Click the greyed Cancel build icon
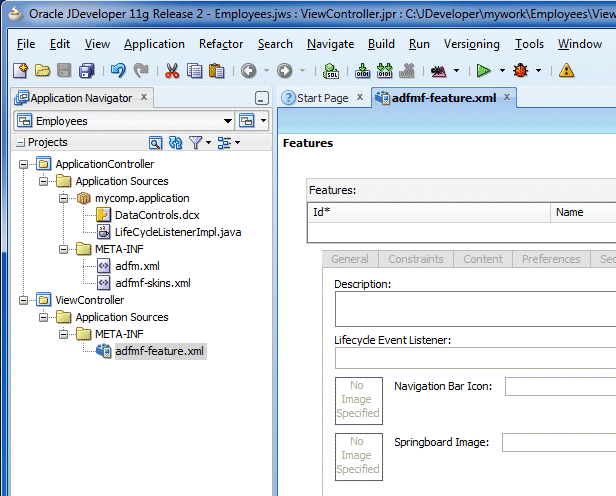Image resolution: width=616 pixels, height=496 pixels. coord(407,71)
